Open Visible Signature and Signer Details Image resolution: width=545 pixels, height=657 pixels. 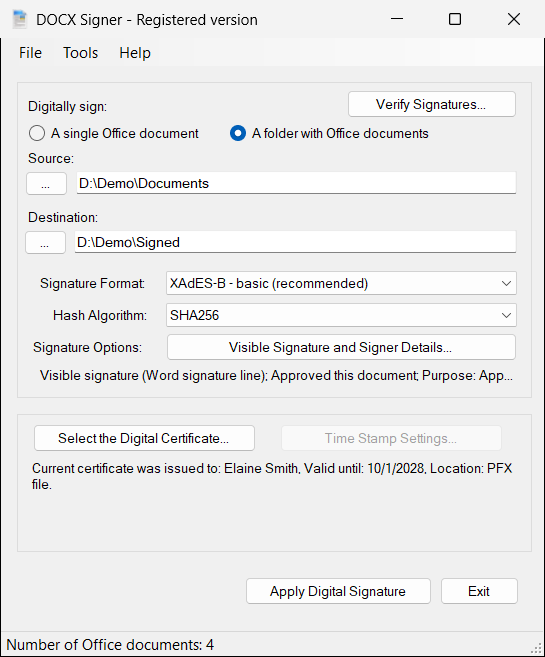[x=341, y=347]
